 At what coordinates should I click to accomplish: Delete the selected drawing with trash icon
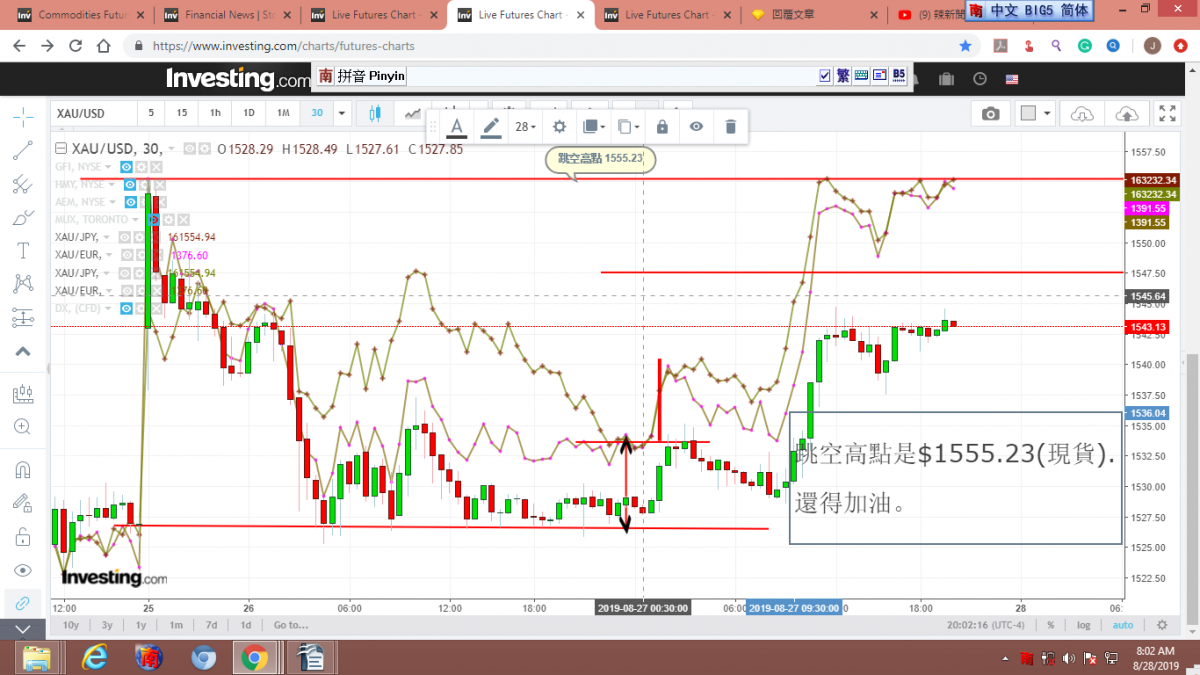coord(730,126)
